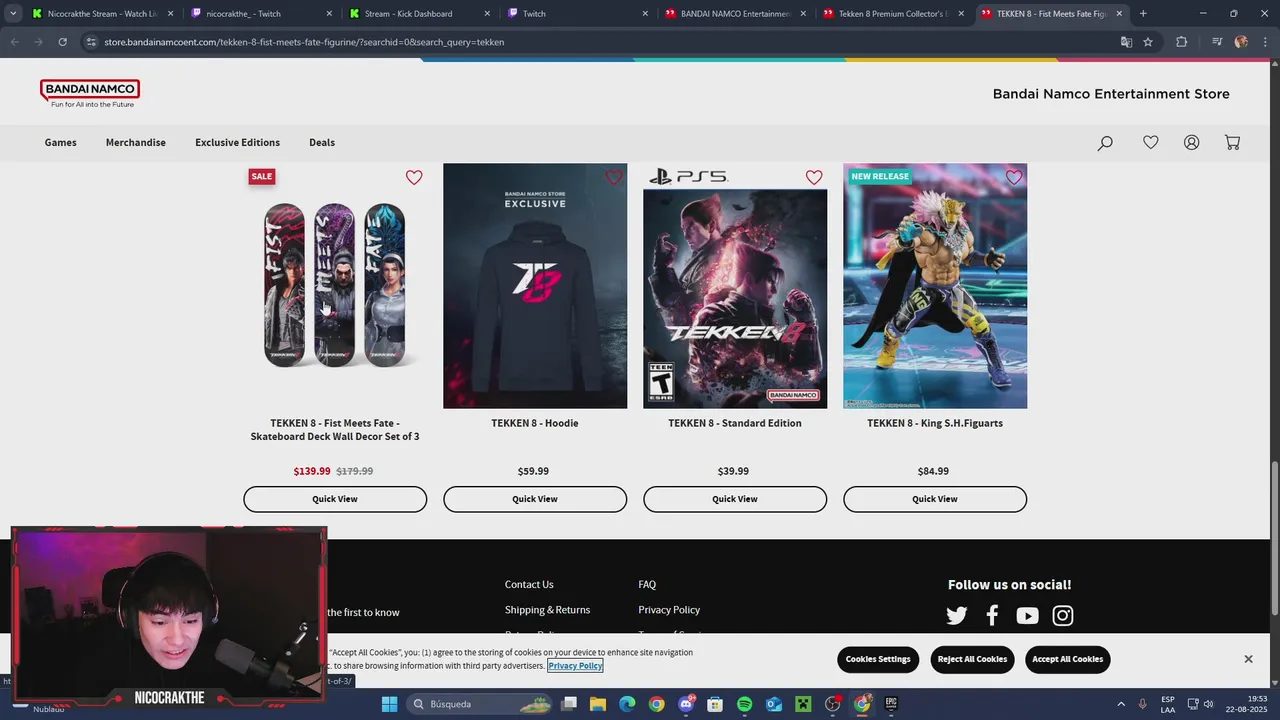The height and width of the screenshot is (720, 1280).
Task: Open TEKKEN 8 PS5 cover thumbnail
Action: point(735,286)
